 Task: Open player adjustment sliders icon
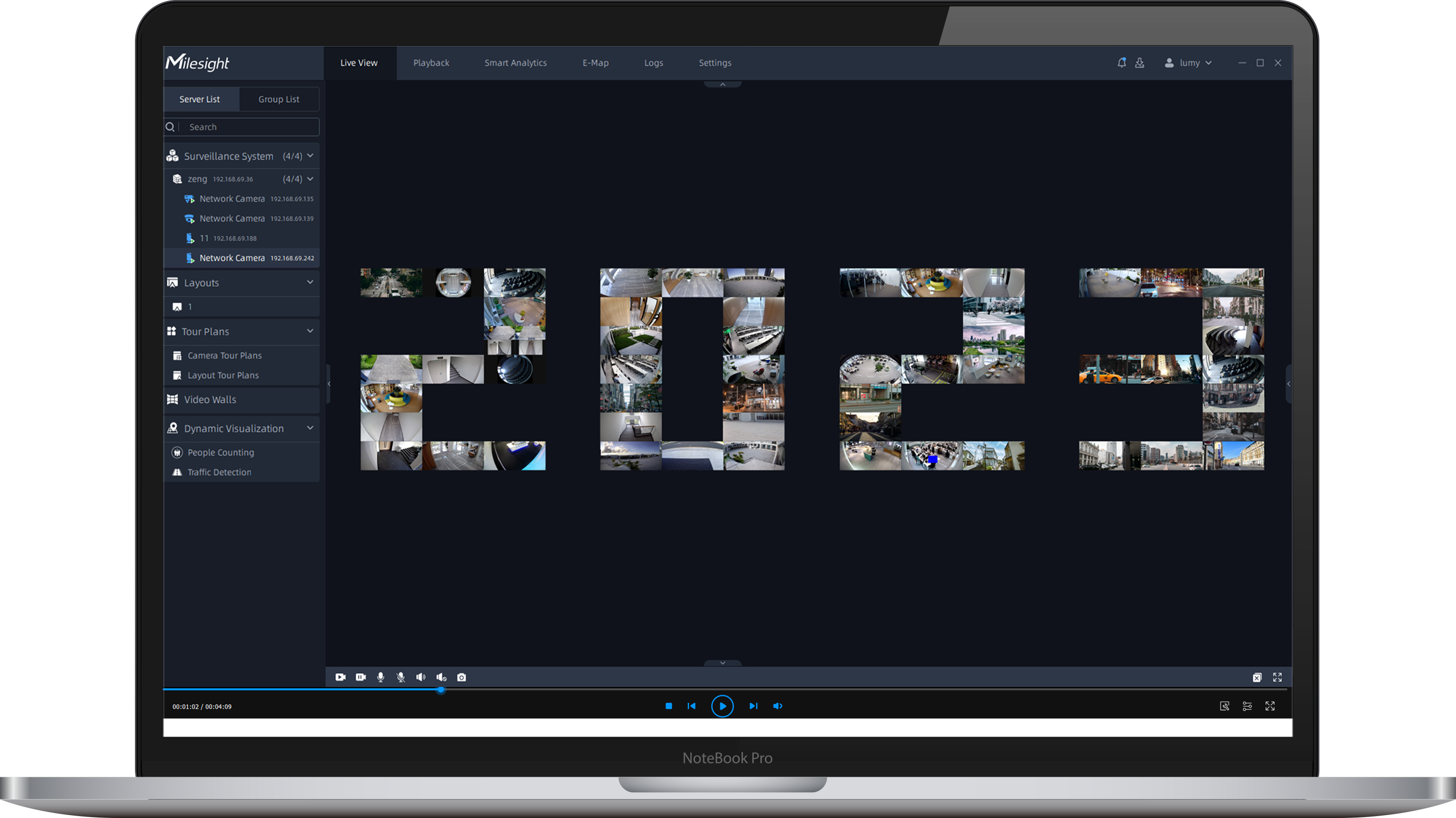pyautogui.click(x=1247, y=706)
